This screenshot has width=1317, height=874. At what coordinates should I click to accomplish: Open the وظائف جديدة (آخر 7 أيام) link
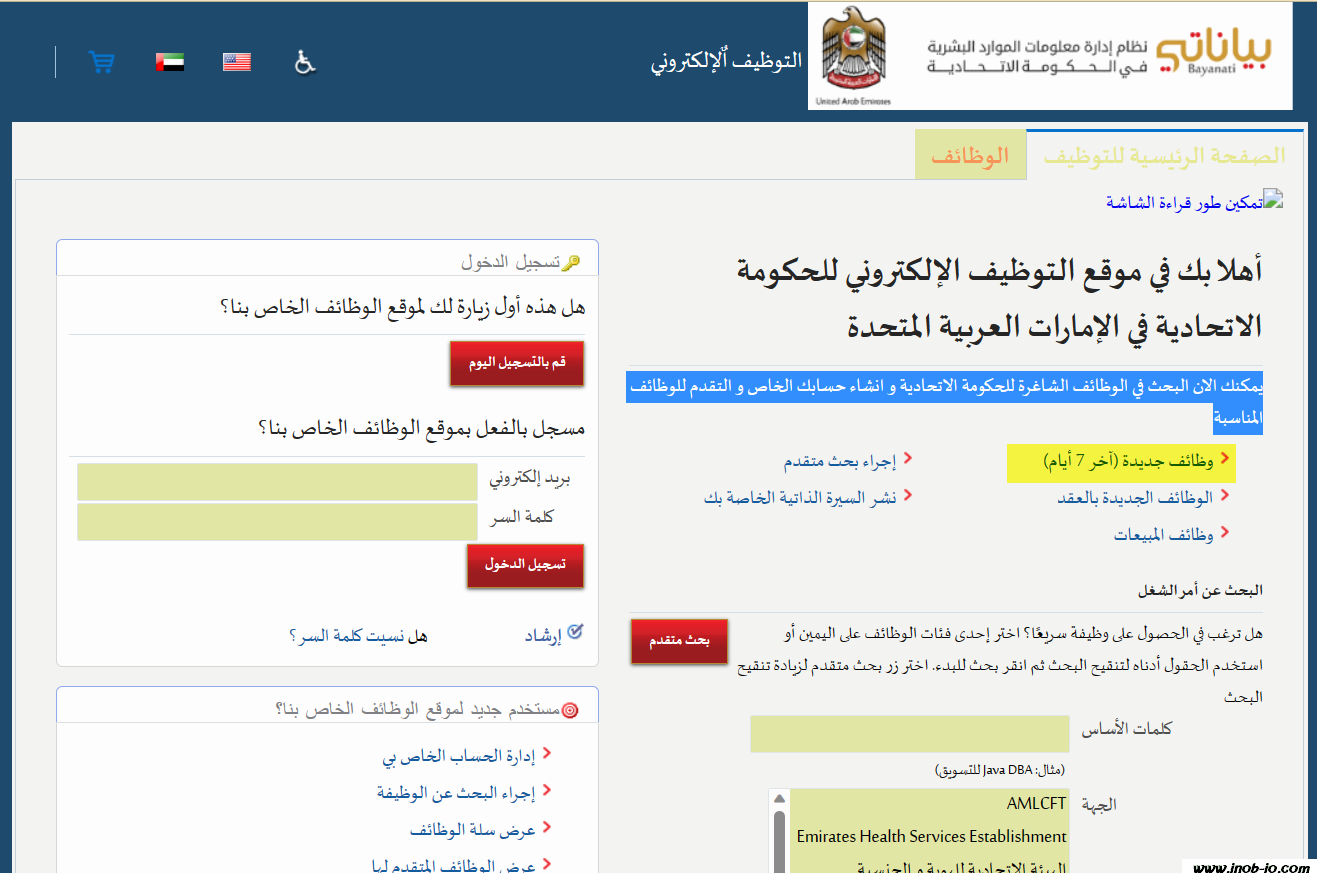coord(1128,462)
